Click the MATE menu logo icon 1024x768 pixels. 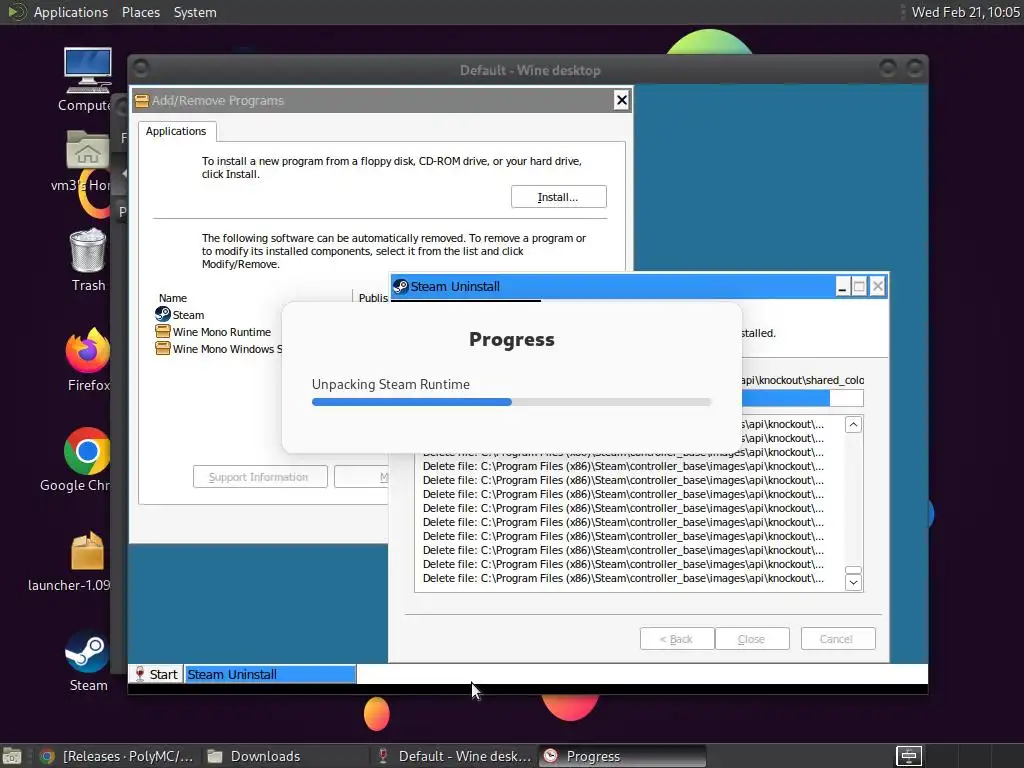pos(16,12)
